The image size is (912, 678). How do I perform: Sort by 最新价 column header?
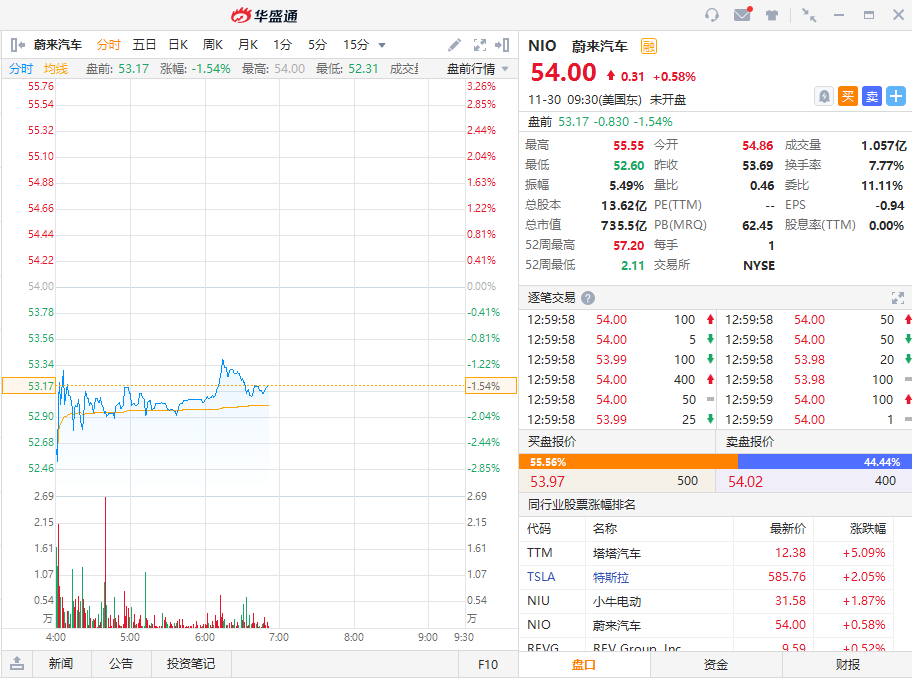pyautogui.click(x=788, y=529)
